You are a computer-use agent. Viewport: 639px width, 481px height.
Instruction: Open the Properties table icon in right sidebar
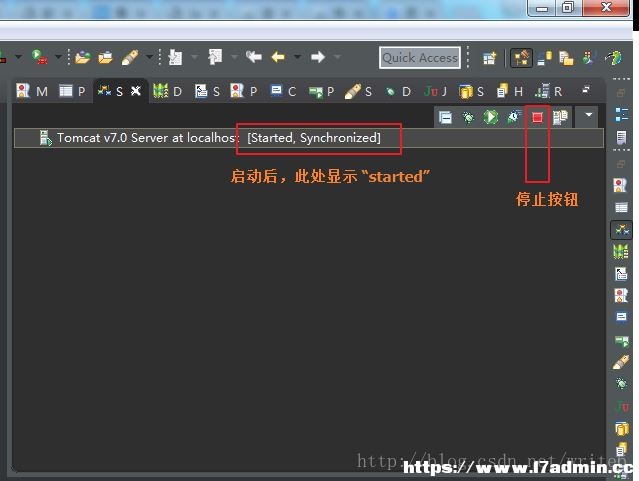click(x=621, y=208)
